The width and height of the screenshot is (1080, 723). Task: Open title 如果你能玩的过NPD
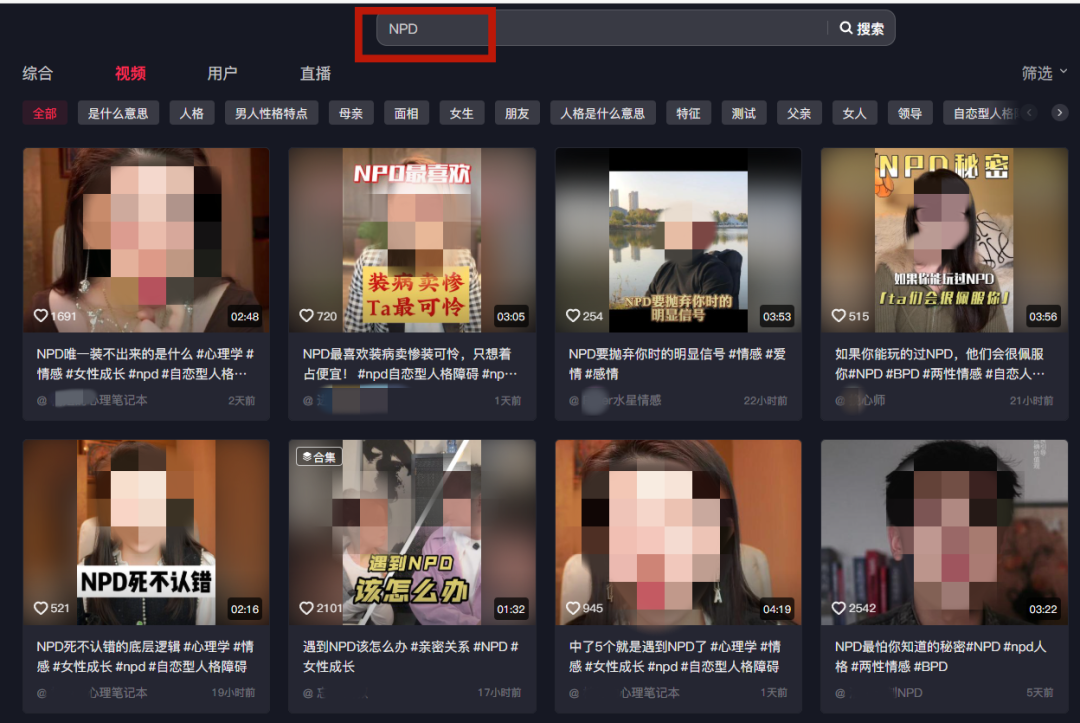tap(939, 364)
